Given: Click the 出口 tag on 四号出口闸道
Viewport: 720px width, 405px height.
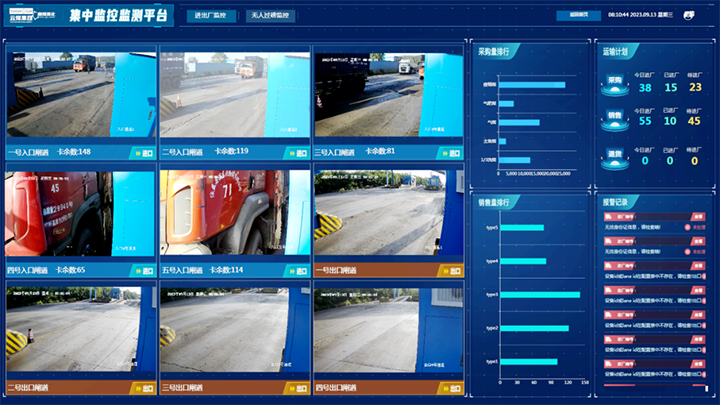Looking at the screenshot, I should coord(452,387).
